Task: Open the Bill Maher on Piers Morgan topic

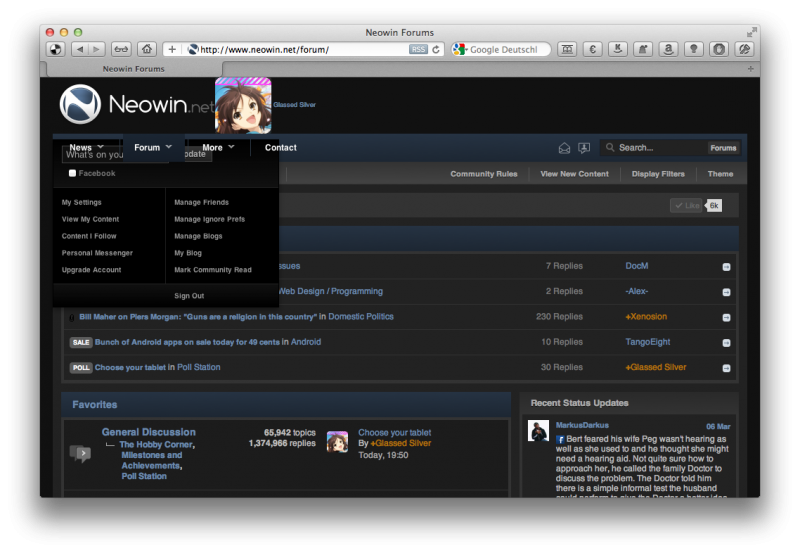Action: coord(198,317)
